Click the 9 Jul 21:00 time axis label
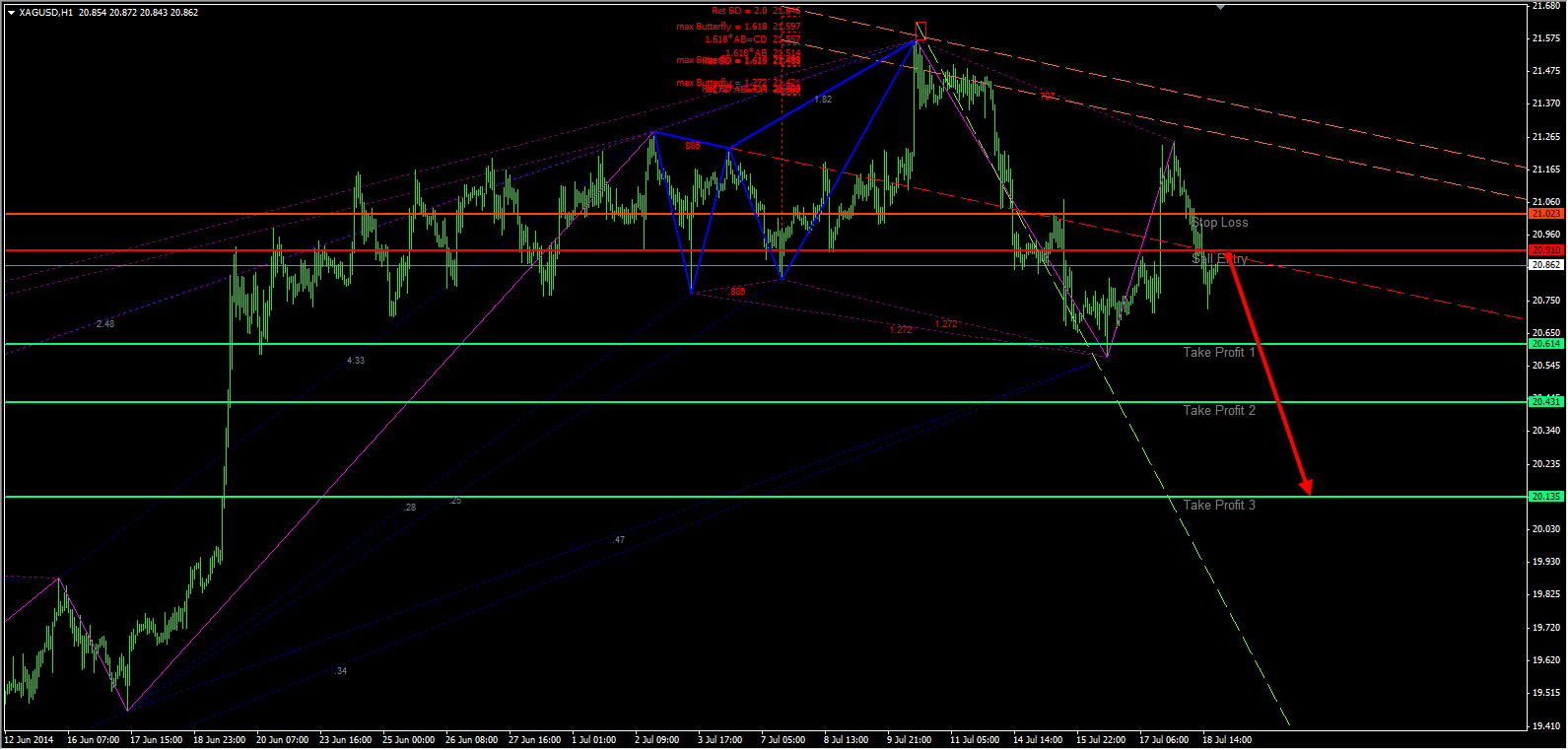This screenshot has width=1568, height=750. click(x=909, y=740)
